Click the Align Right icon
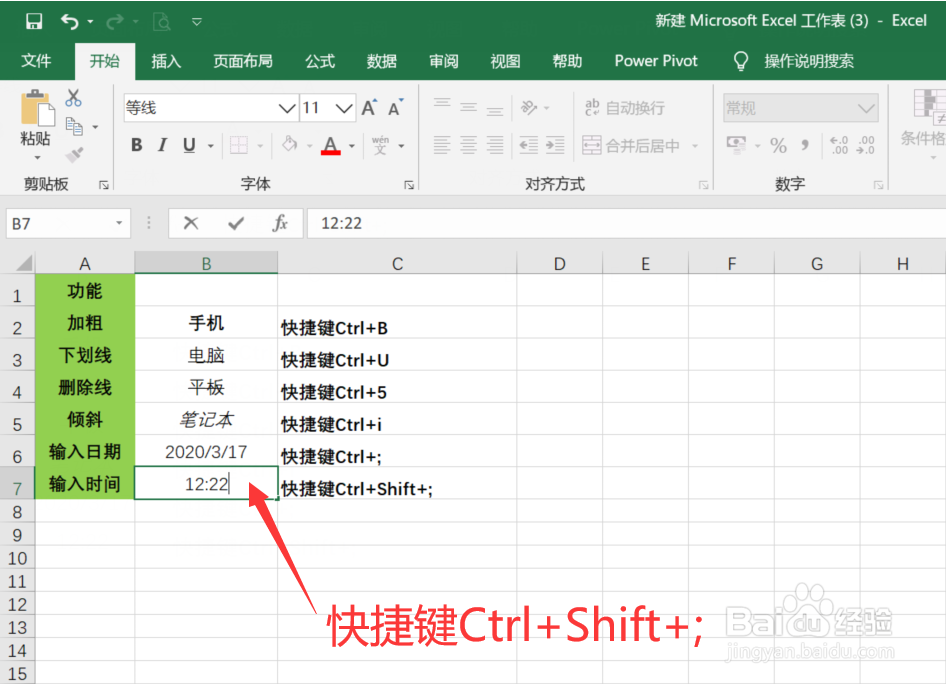This screenshot has height=684, width=946. click(495, 145)
